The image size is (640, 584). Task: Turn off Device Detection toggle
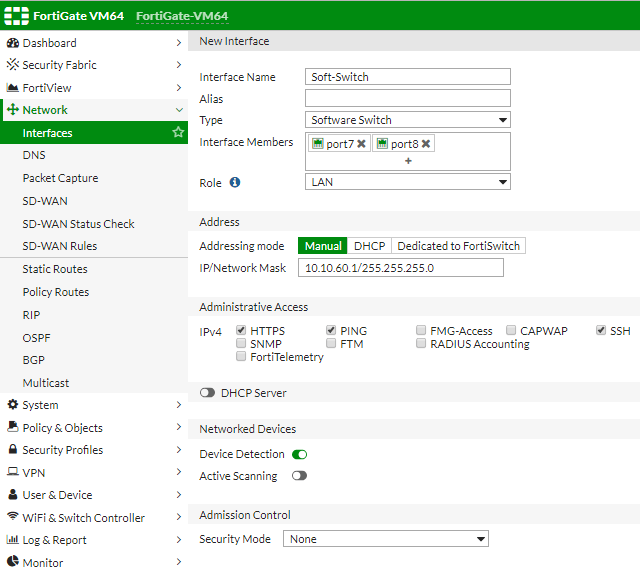tap(299, 454)
